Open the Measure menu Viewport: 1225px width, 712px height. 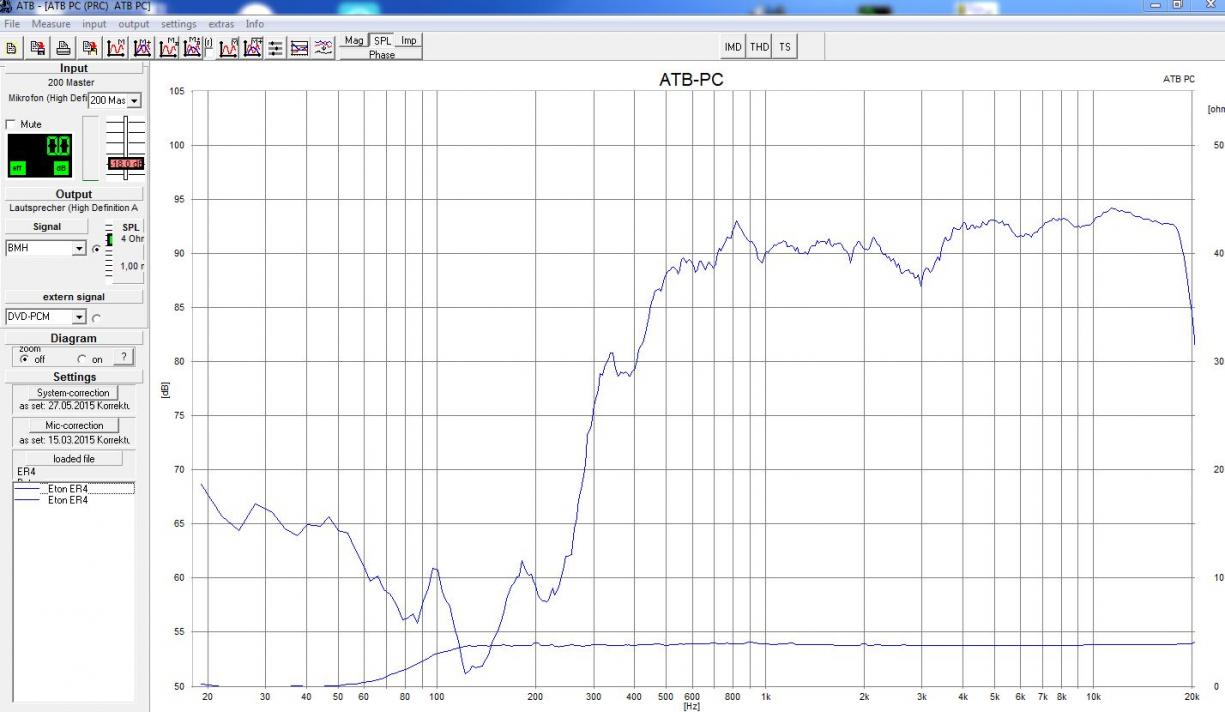(x=51, y=23)
